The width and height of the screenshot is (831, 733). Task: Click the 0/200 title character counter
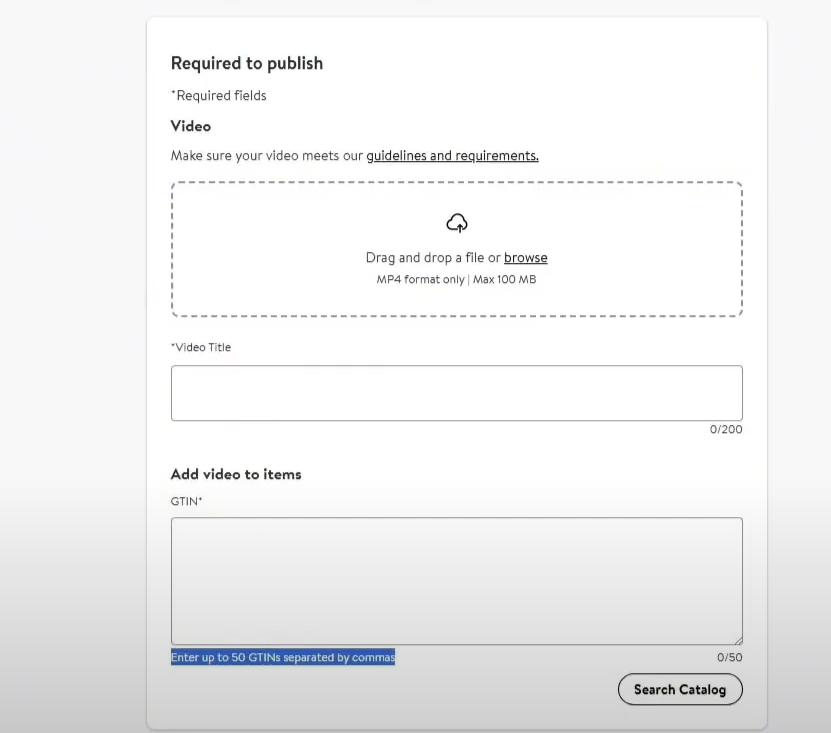tap(726, 430)
